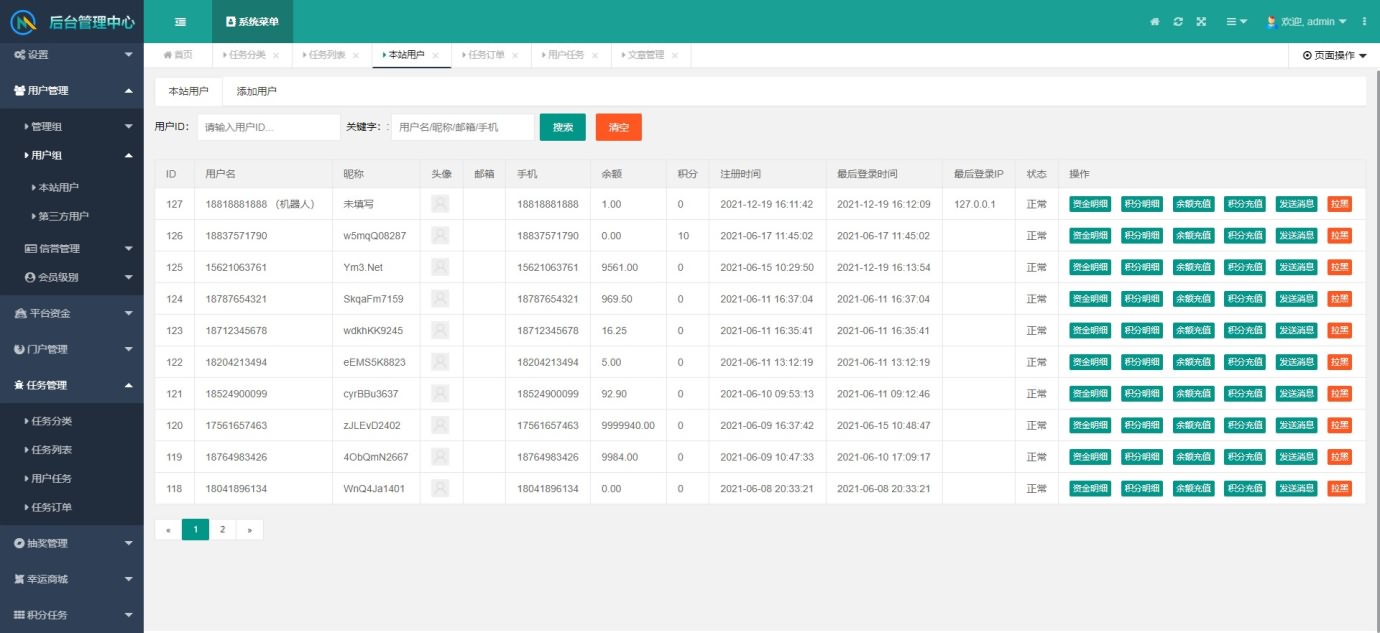
Task: Open 任务订单 in the sidebar
Action: [x=52, y=508]
